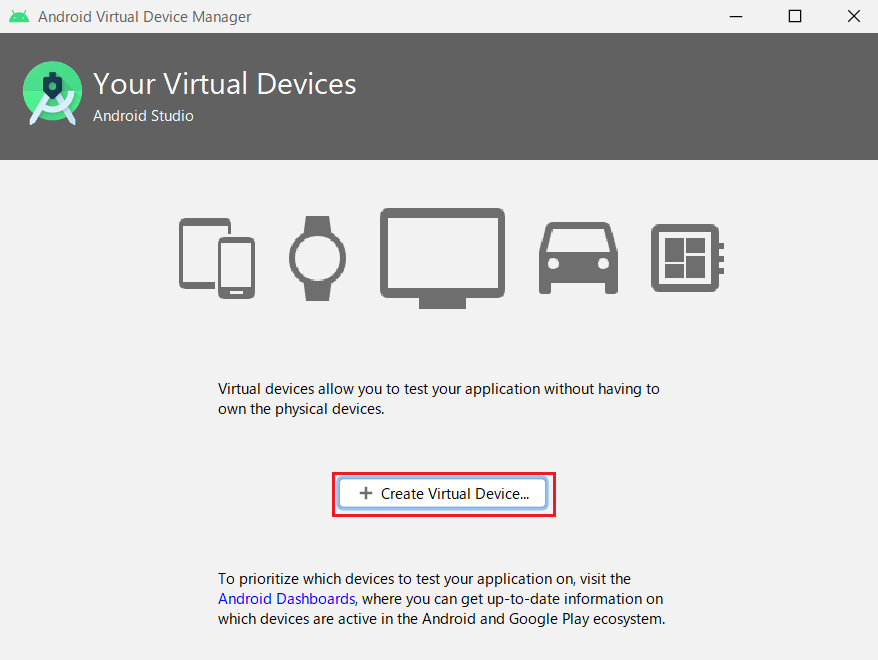Viewport: 878px width, 660px height.
Task: Click the Wear OS watch icon
Action: tap(317, 256)
